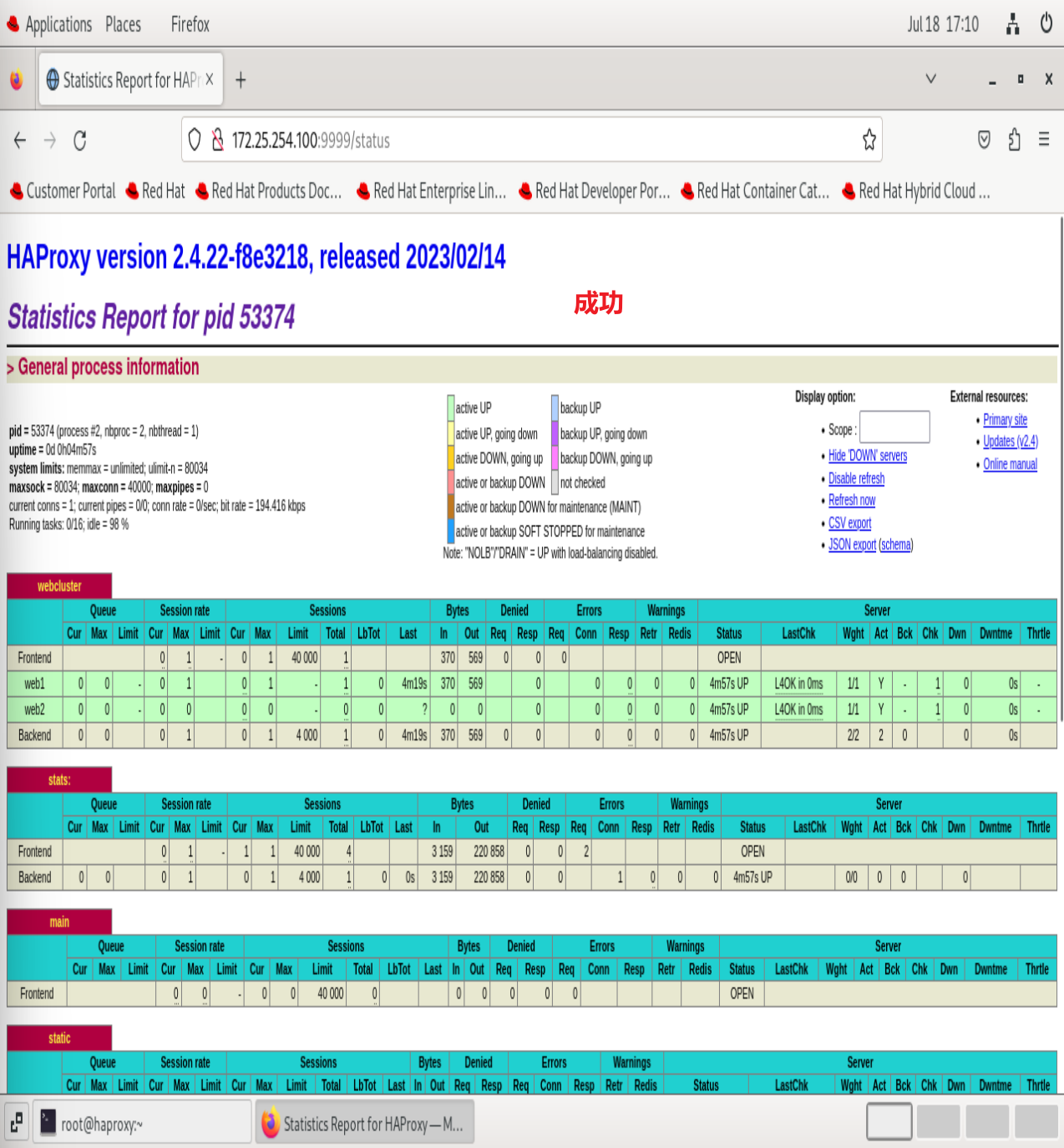This screenshot has height=1148, width=1064.
Task: Open the Applications menu
Action: [x=49, y=24]
